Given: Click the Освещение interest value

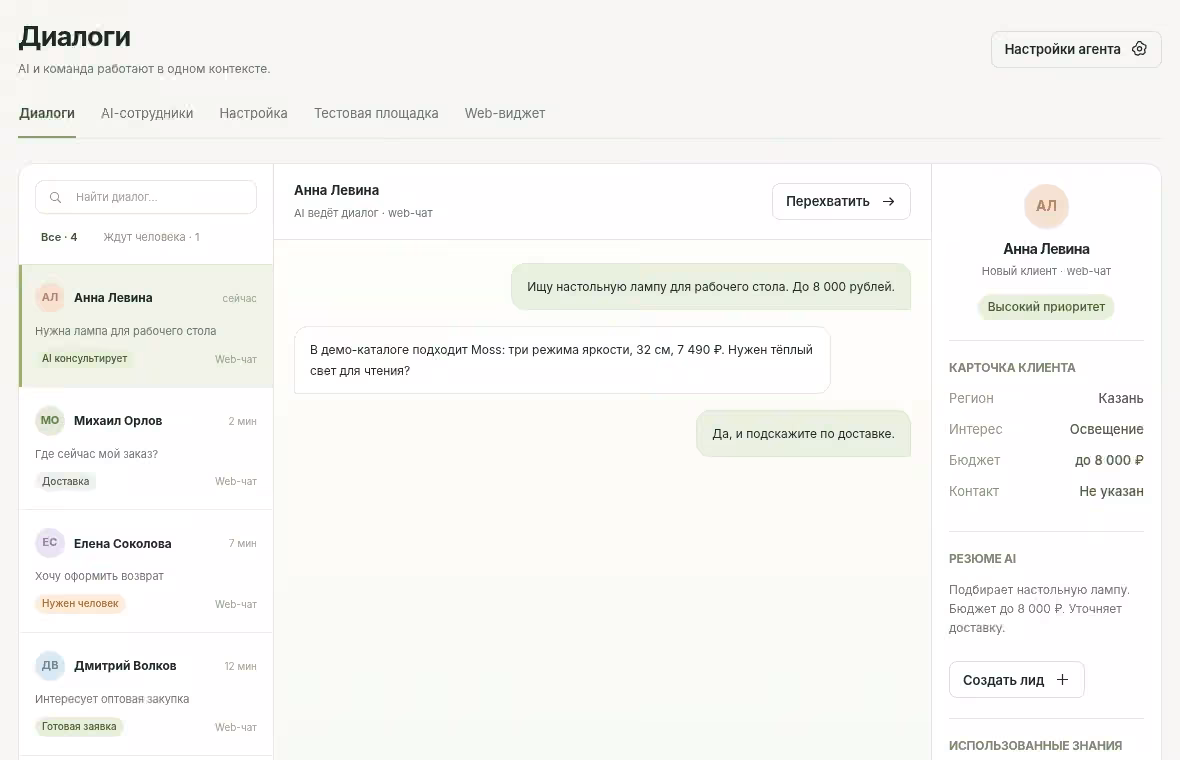Looking at the screenshot, I should (x=1106, y=429).
